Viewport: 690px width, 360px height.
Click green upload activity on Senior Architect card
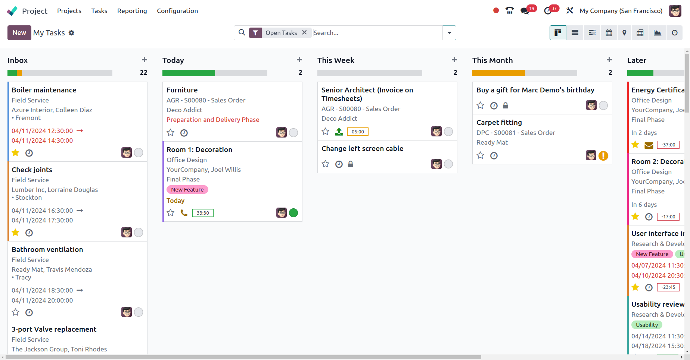pos(339,131)
